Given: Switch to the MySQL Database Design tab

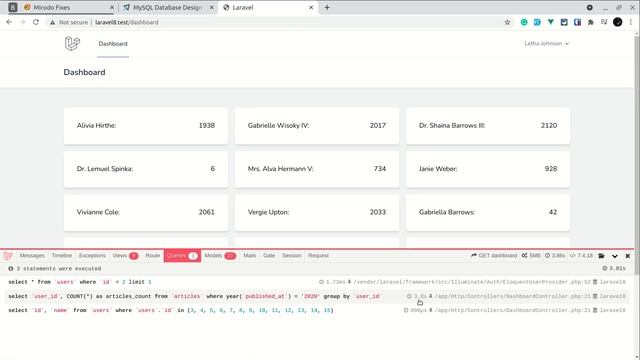Looking at the screenshot, I should click(168, 7).
